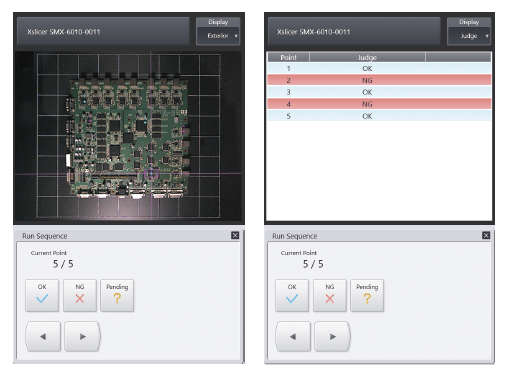Select point 4 NG row
The height and width of the screenshot is (379, 506).
coord(379,104)
